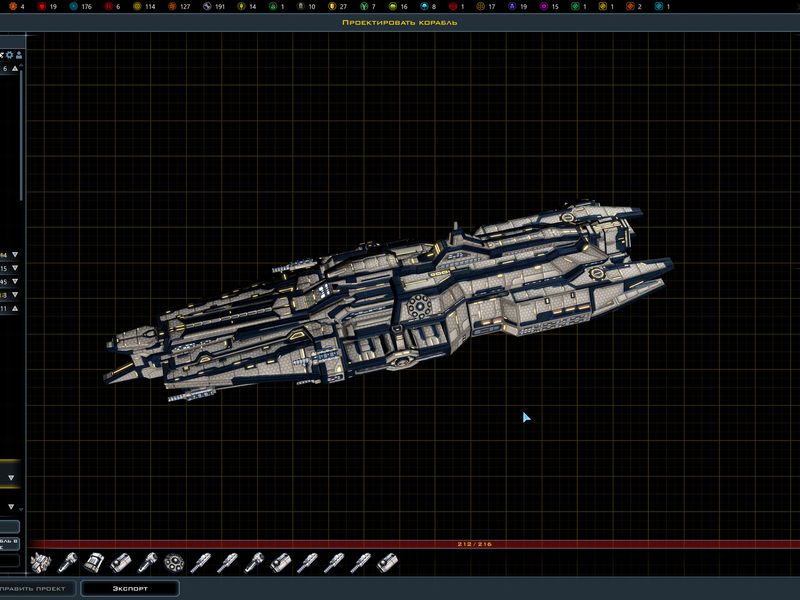Click the gray globe resource icon showing 191
This screenshot has height=600, width=800.
(207, 7)
